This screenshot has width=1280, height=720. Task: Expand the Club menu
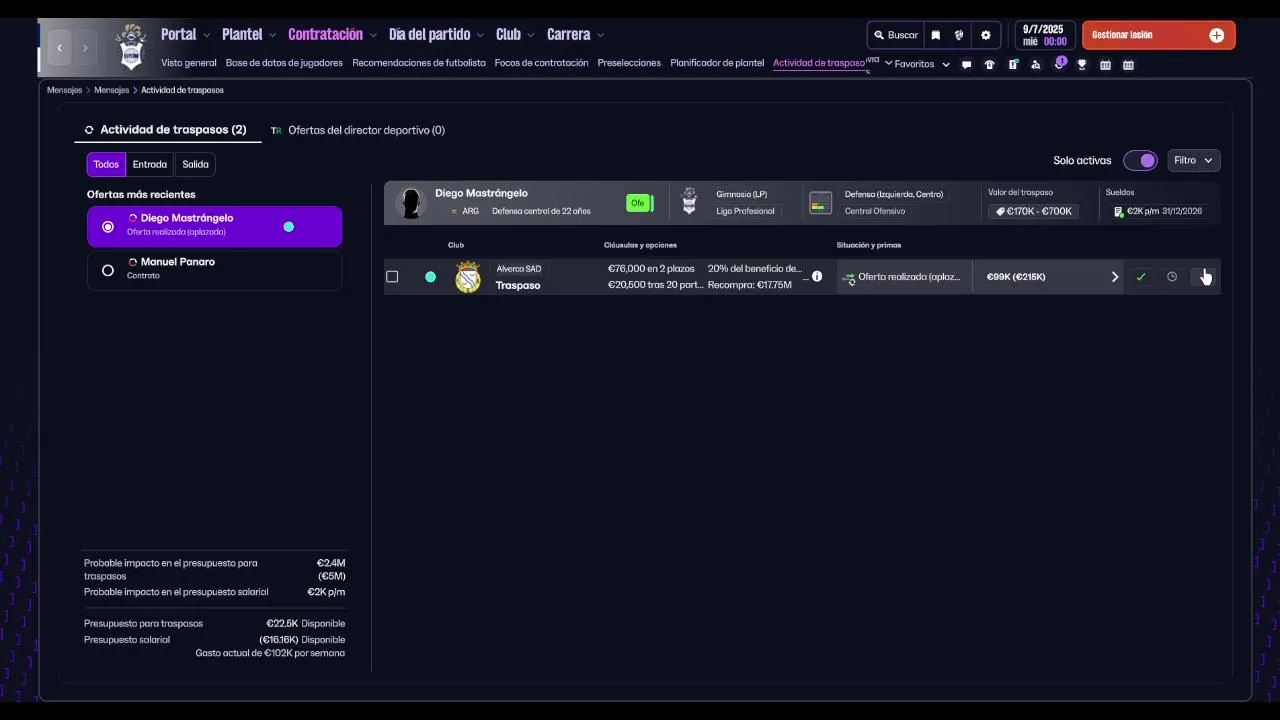click(x=515, y=34)
